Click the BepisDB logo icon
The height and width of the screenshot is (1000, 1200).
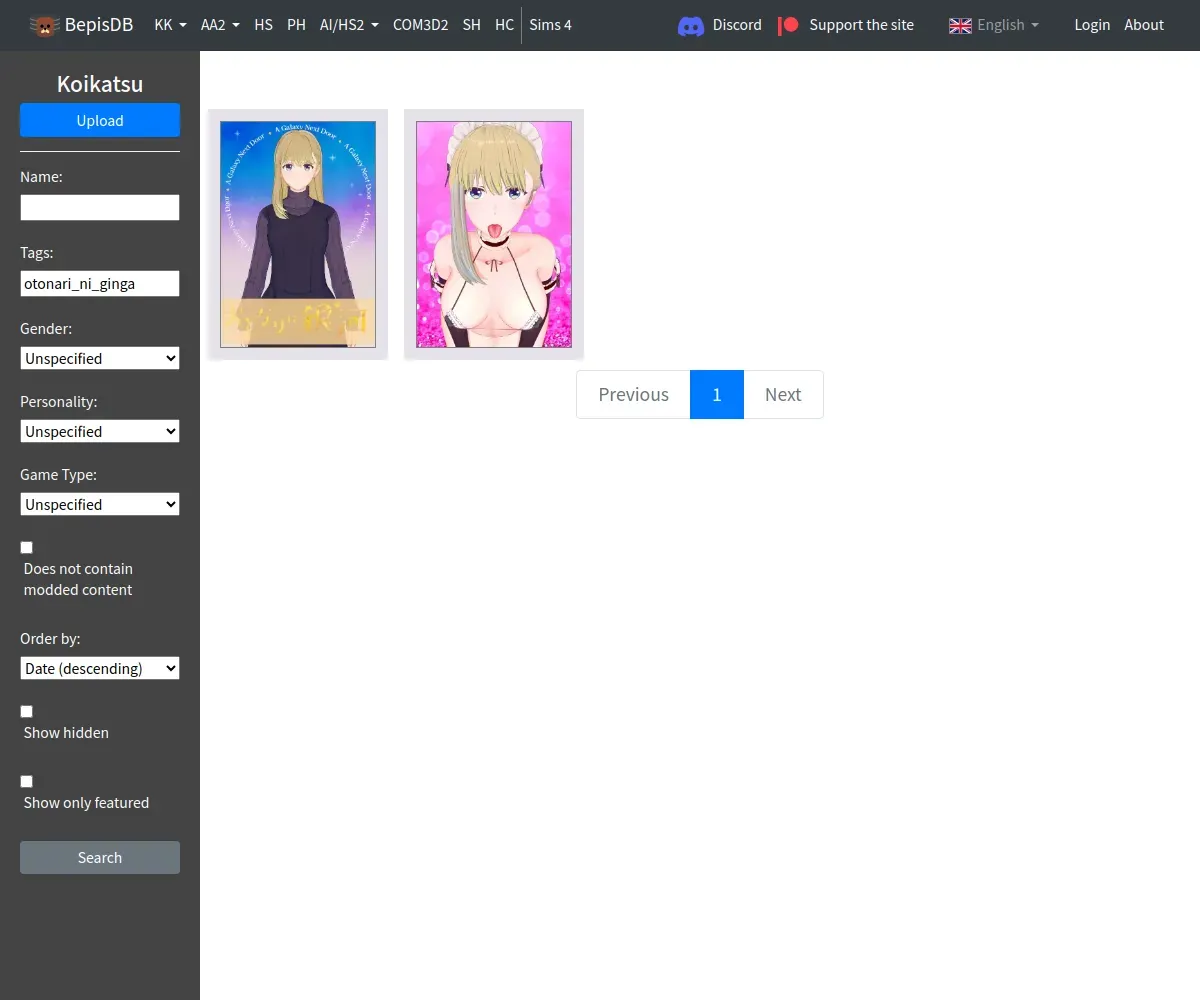point(45,25)
